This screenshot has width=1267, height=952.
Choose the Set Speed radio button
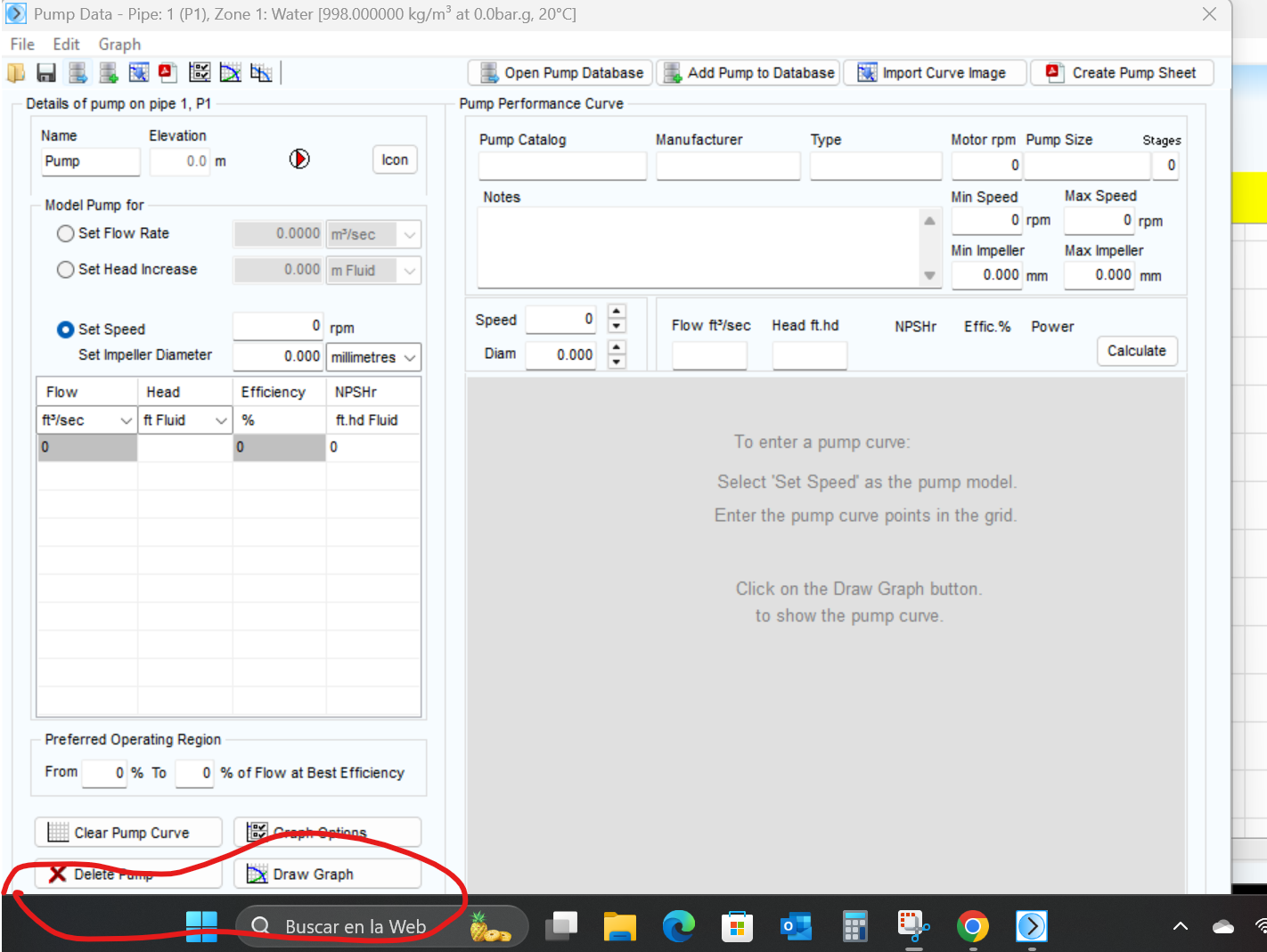coord(65,330)
